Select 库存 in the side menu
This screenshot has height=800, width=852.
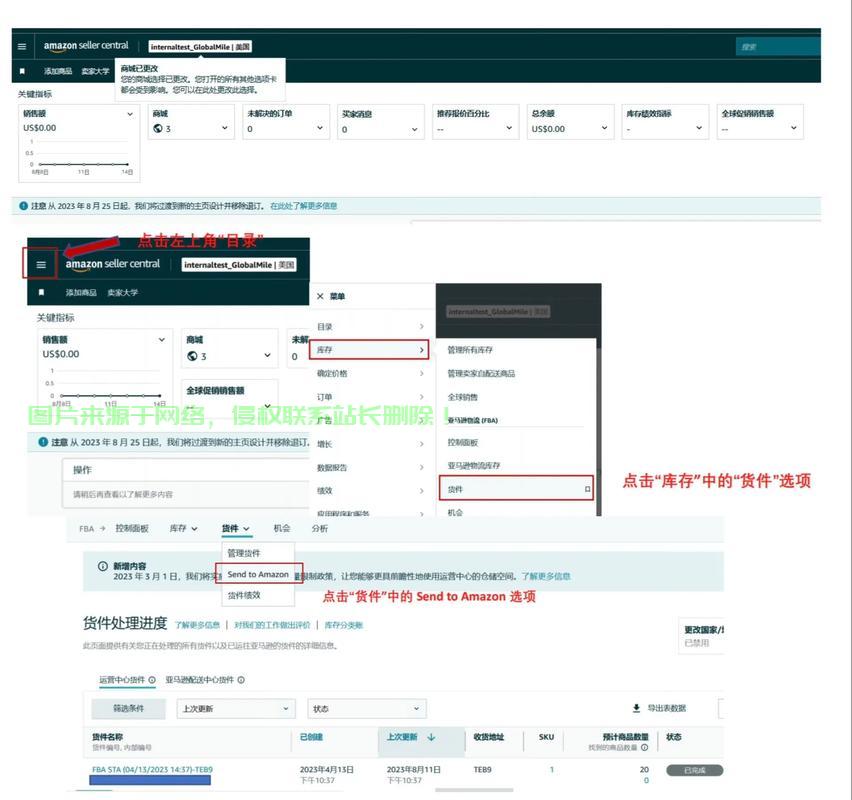[x=370, y=350]
